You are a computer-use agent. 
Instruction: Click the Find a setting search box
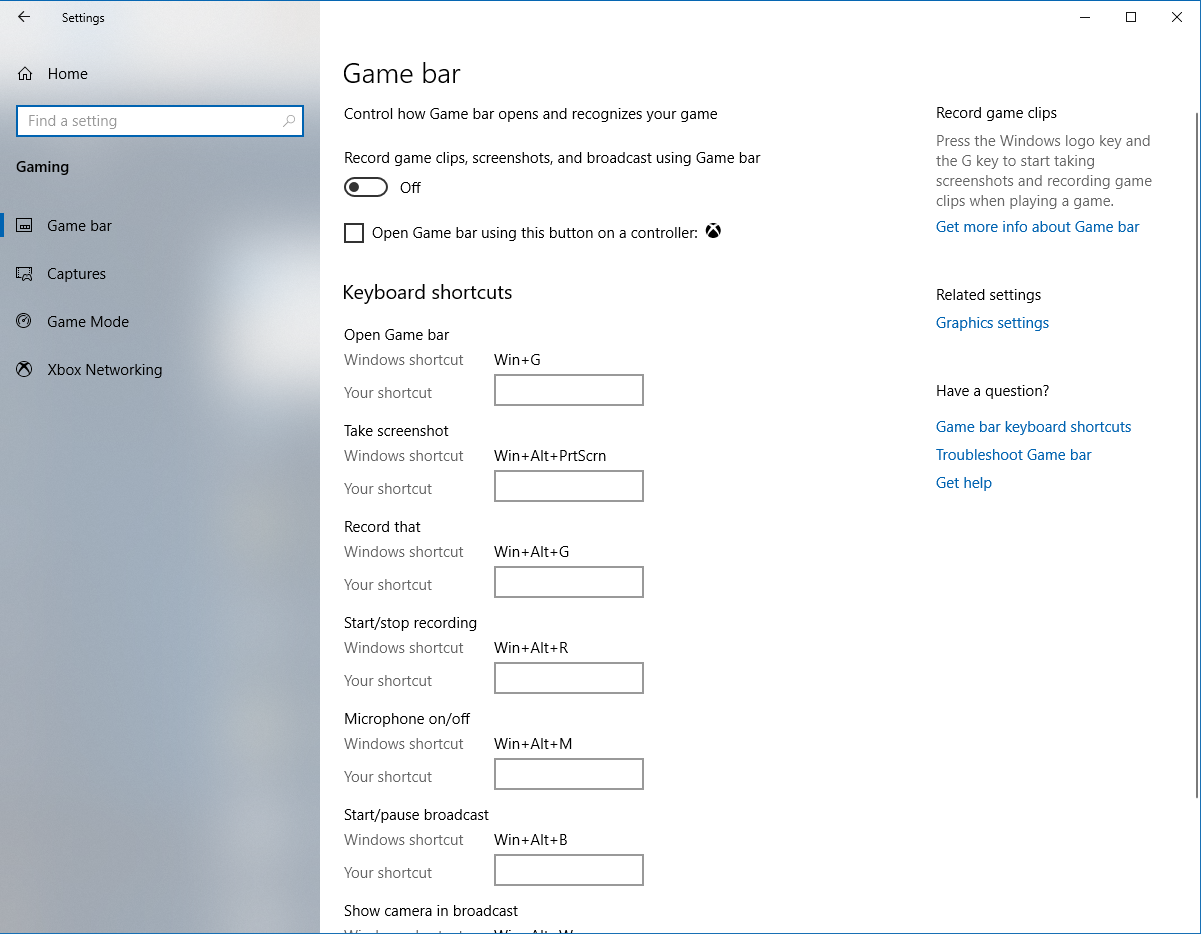pyautogui.click(x=160, y=121)
